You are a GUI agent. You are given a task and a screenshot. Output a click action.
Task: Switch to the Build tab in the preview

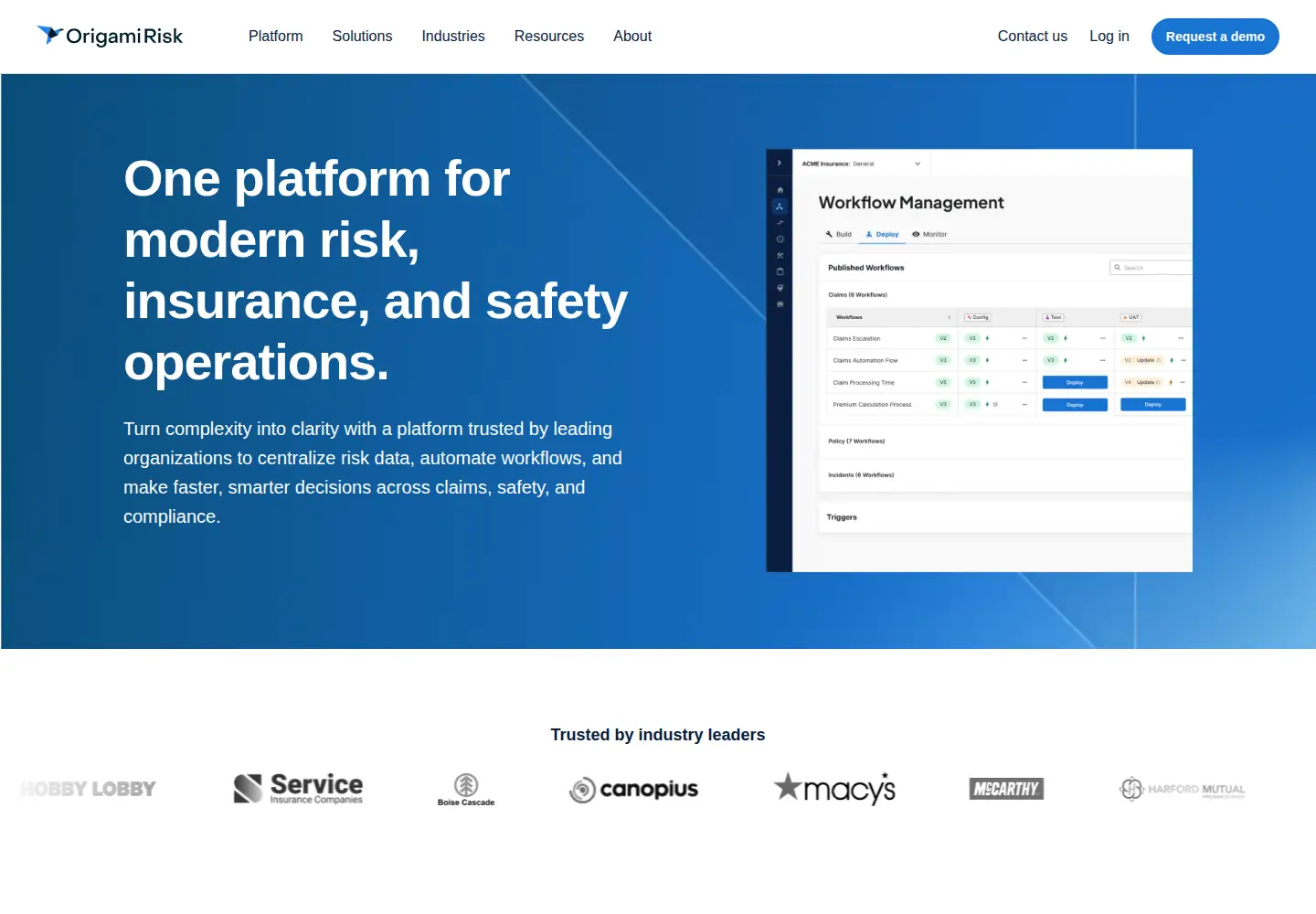coord(839,234)
